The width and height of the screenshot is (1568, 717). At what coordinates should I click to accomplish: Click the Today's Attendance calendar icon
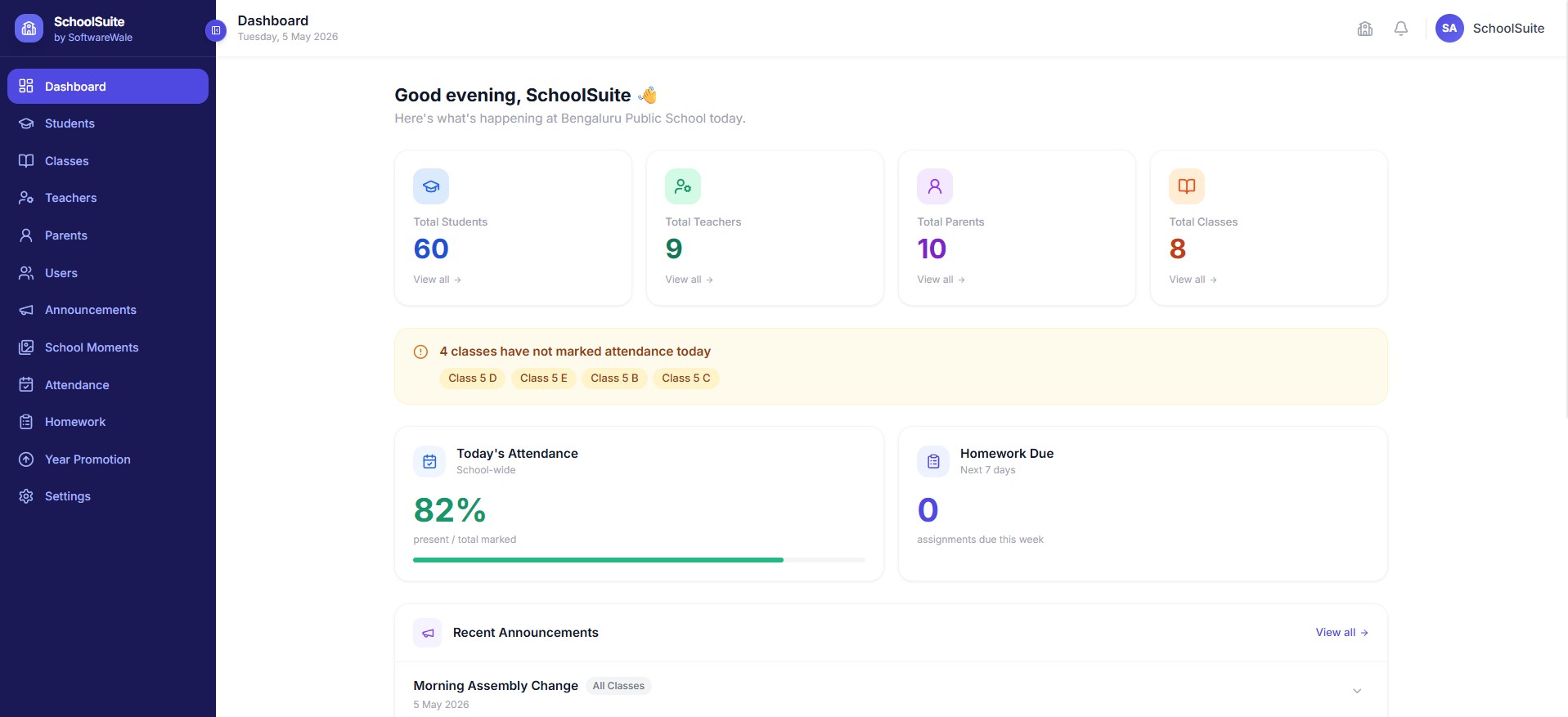[429, 462]
